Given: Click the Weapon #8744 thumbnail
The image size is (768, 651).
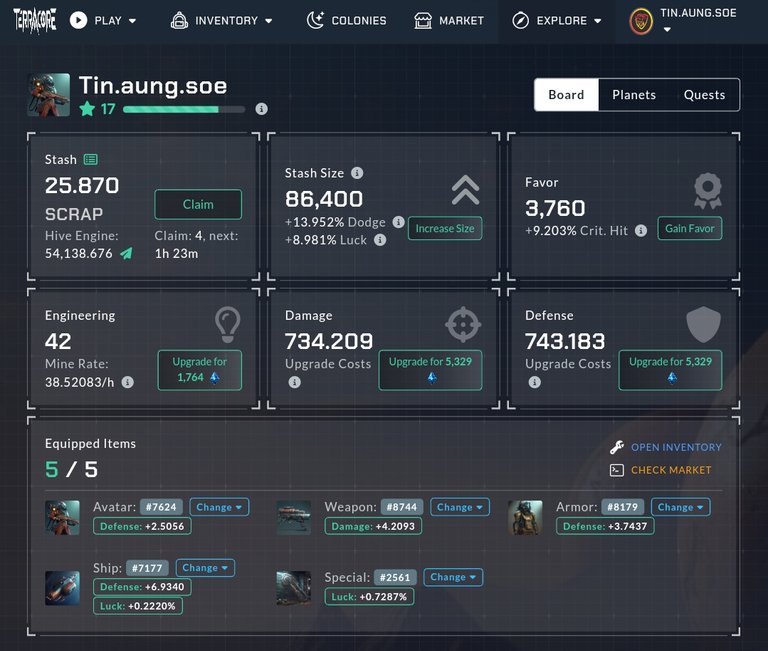Looking at the screenshot, I should click(x=293, y=517).
